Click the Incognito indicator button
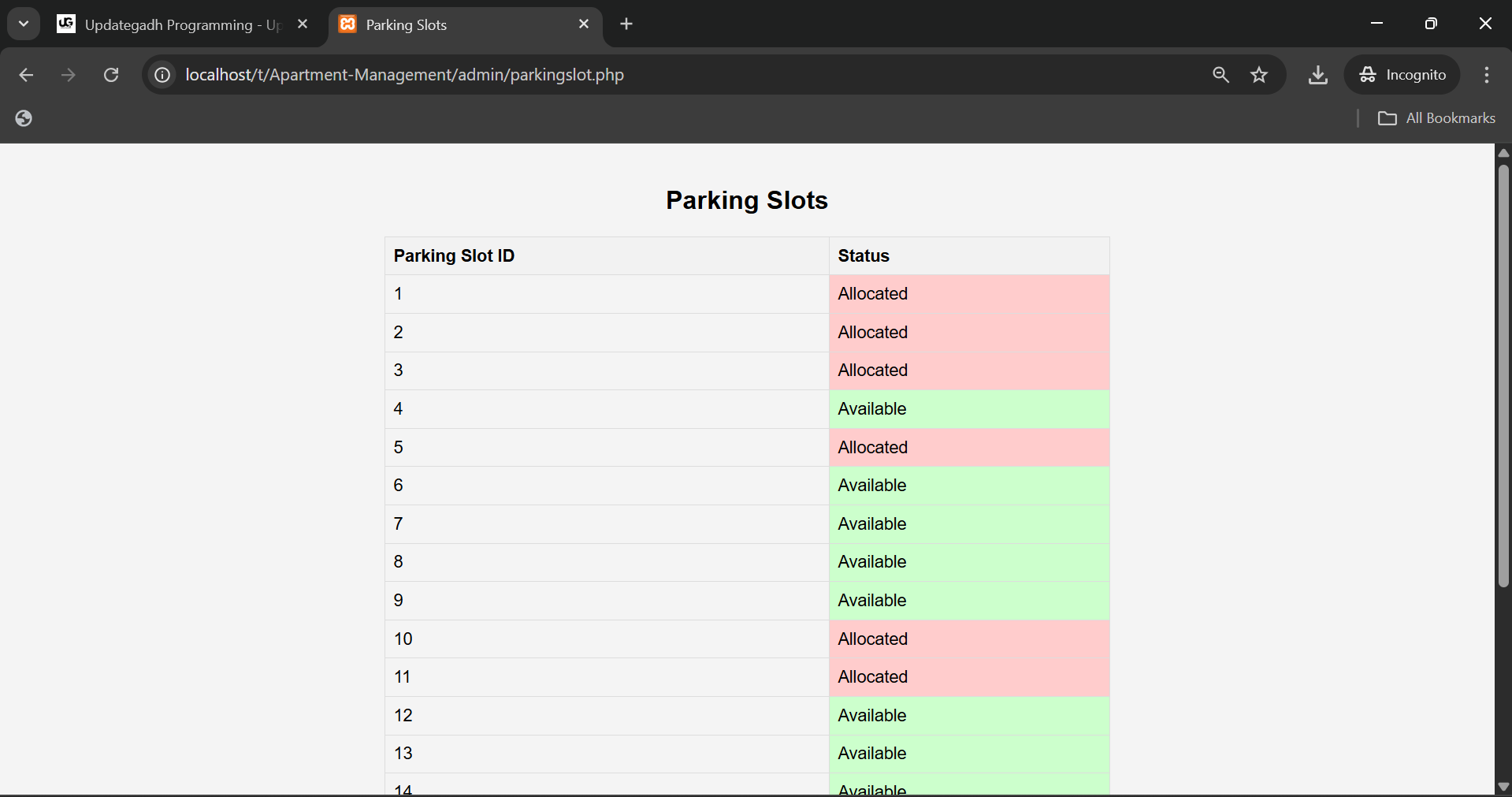This screenshot has height=797, width=1512. (x=1402, y=75)
